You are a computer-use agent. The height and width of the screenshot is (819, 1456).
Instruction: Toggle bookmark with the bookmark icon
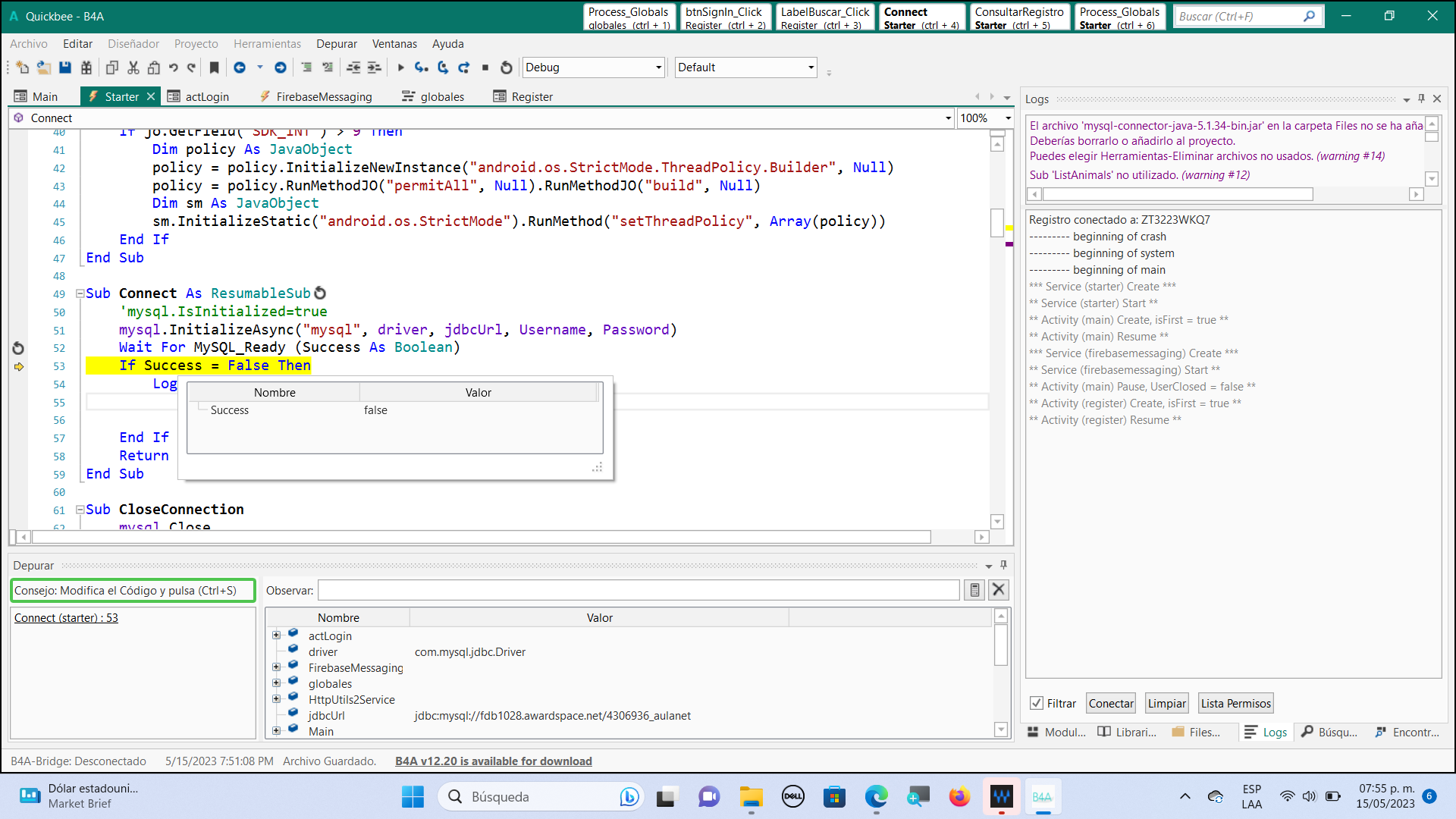(x=215, y=67)
